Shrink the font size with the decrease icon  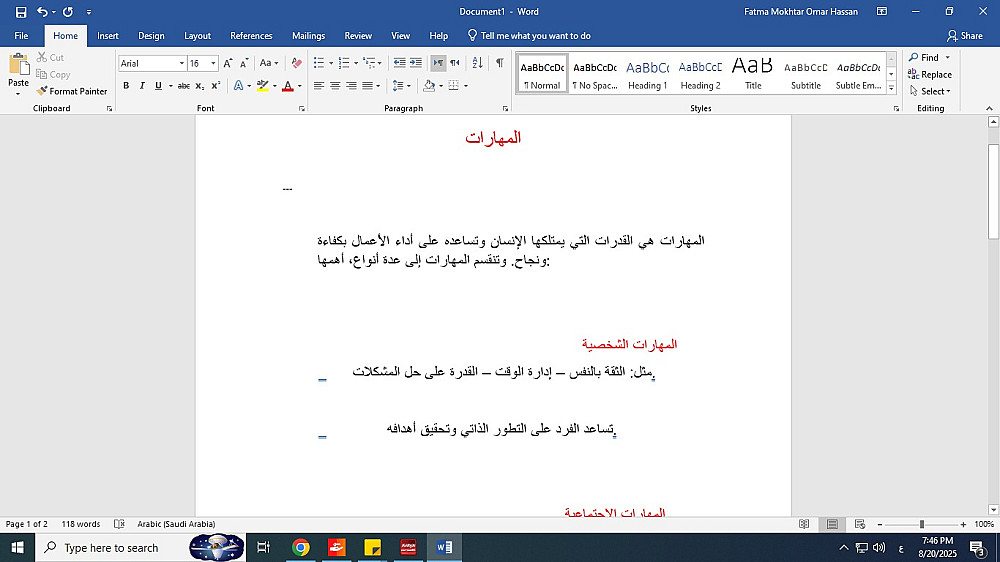(244, 63)
